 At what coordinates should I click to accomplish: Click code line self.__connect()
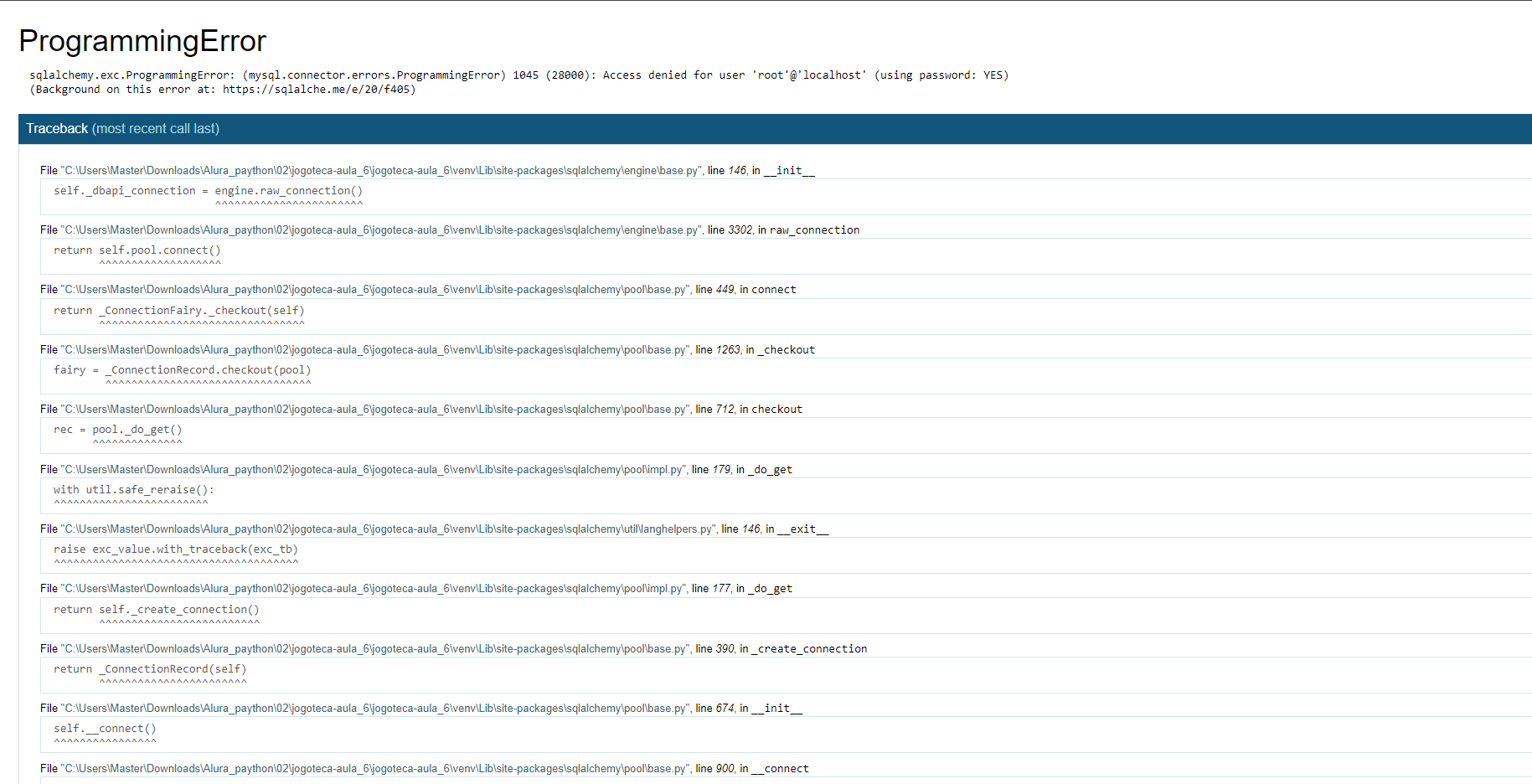pos(105,729)
